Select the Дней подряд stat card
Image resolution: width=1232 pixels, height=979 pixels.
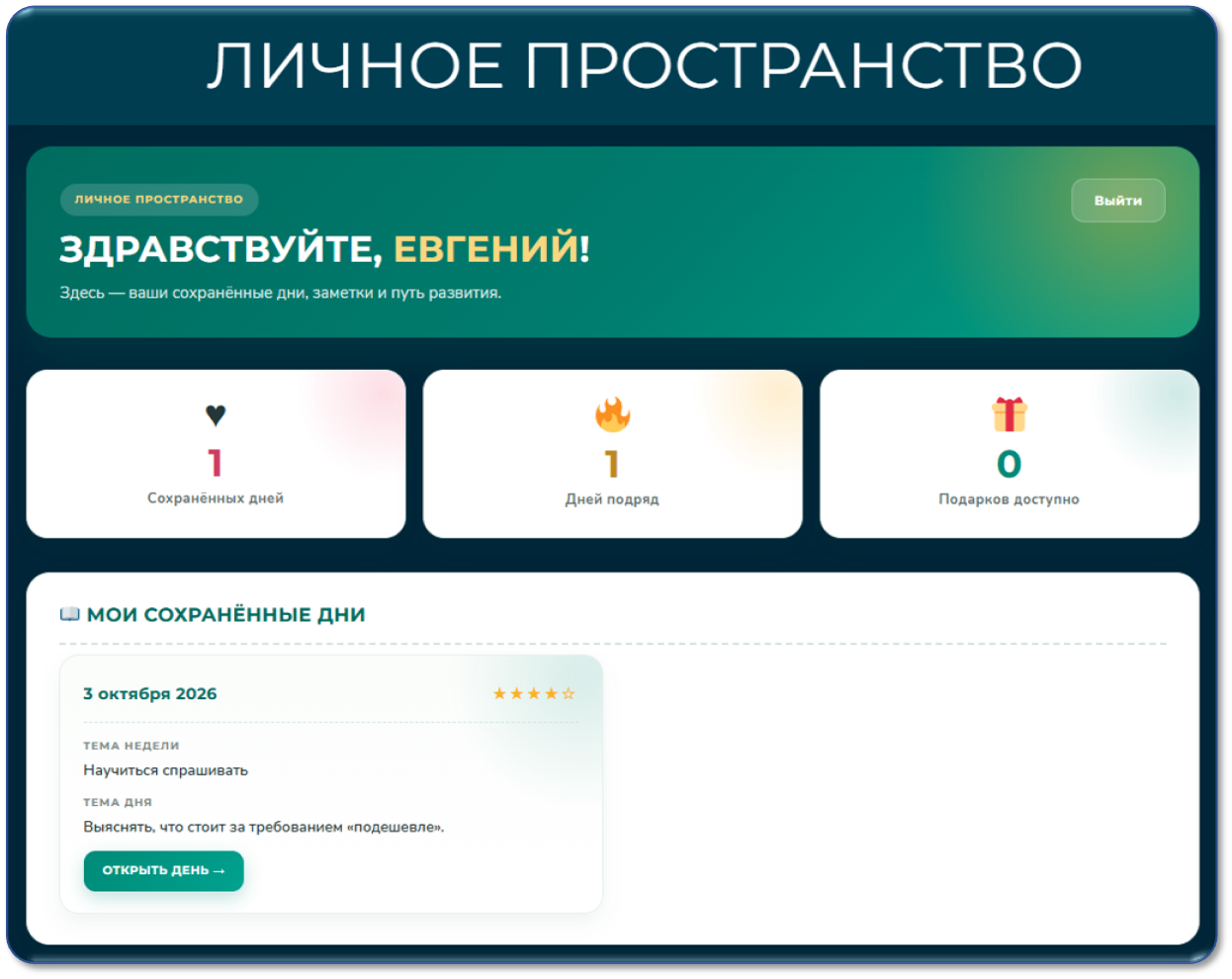(612, 454)
